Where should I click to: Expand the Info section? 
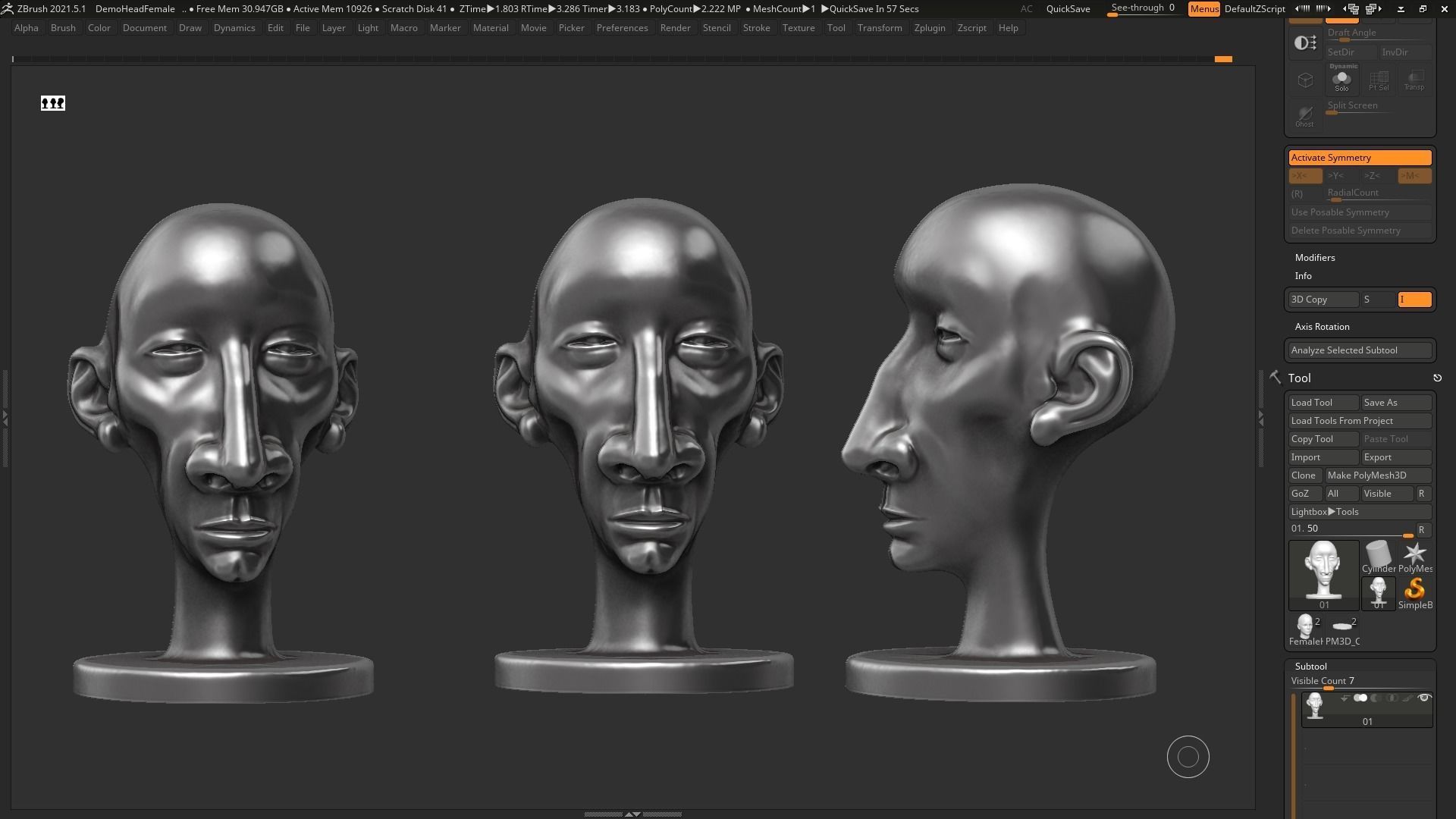click(1303, 276)
